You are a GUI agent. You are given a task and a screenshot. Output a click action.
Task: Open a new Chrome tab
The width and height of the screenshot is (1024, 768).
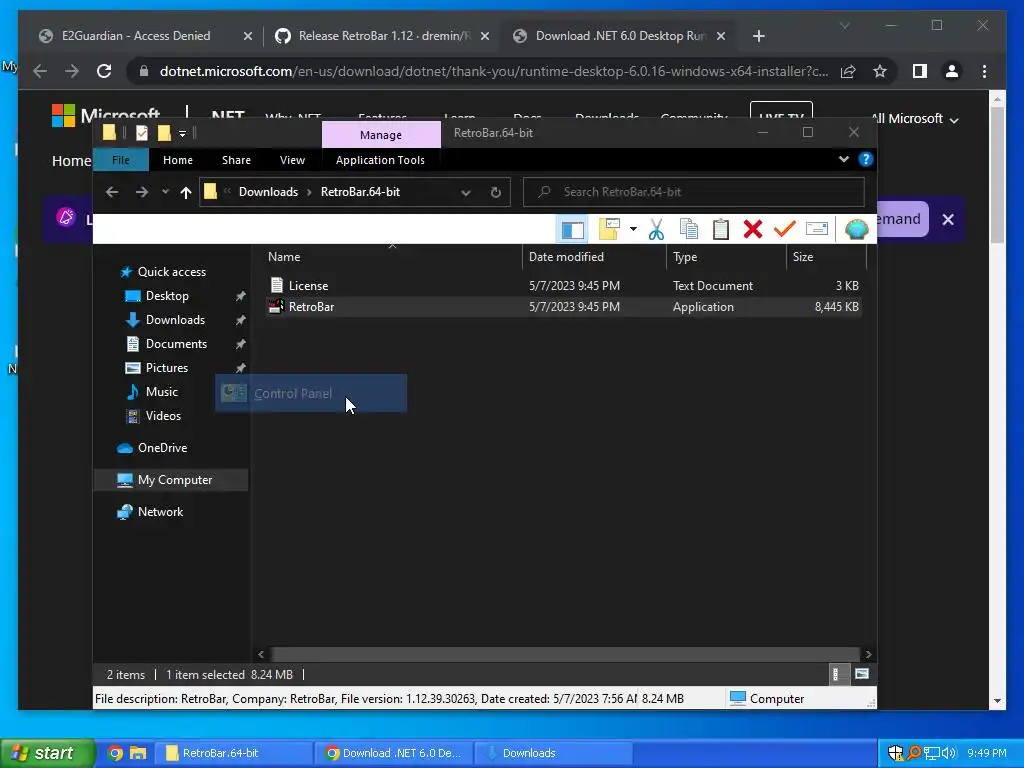[758, 37]
